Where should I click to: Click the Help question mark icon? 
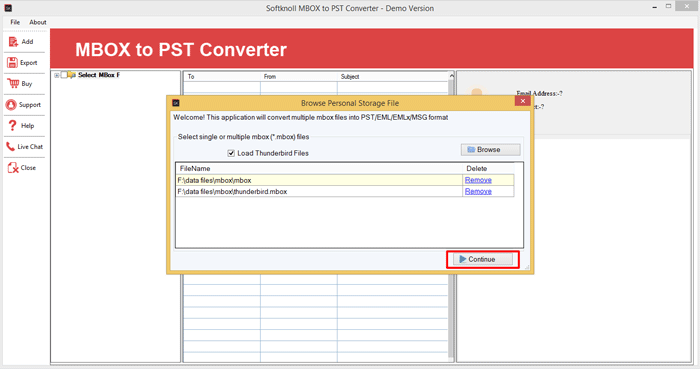pos(12,126)
